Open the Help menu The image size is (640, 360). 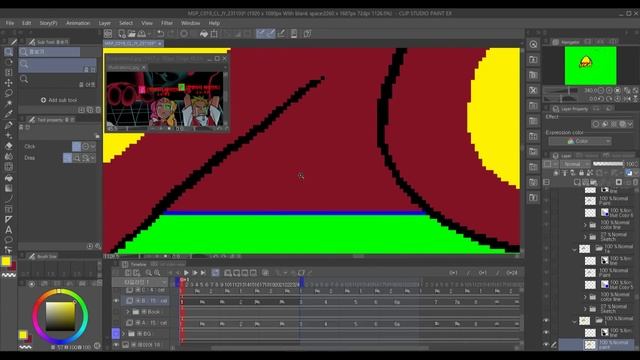pyautogui.click(x=214, y=23)
